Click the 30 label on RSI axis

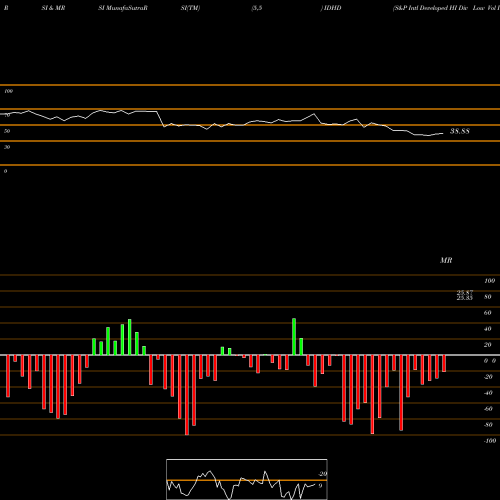pyautogui.click(x=7, y=147)
